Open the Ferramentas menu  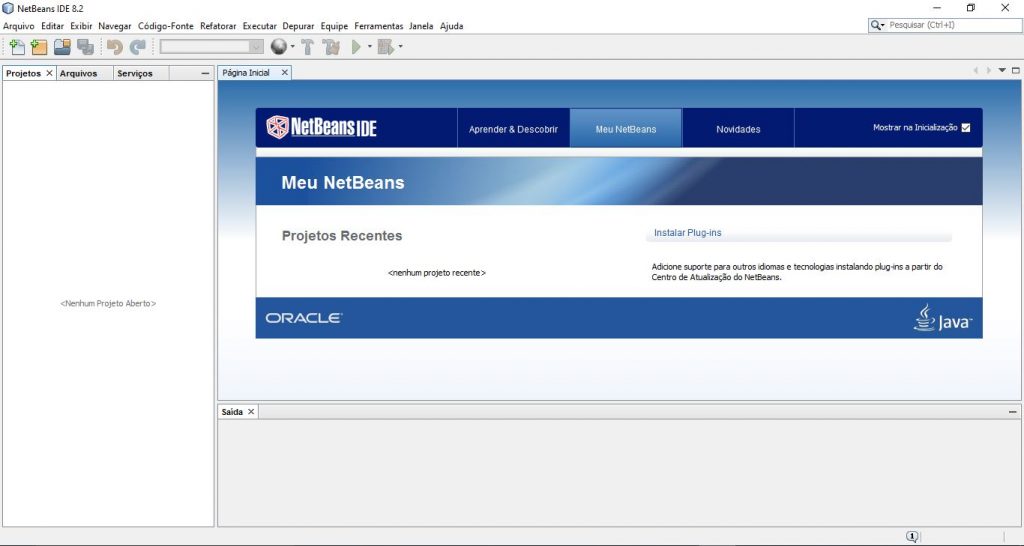(x=379, y=26)
